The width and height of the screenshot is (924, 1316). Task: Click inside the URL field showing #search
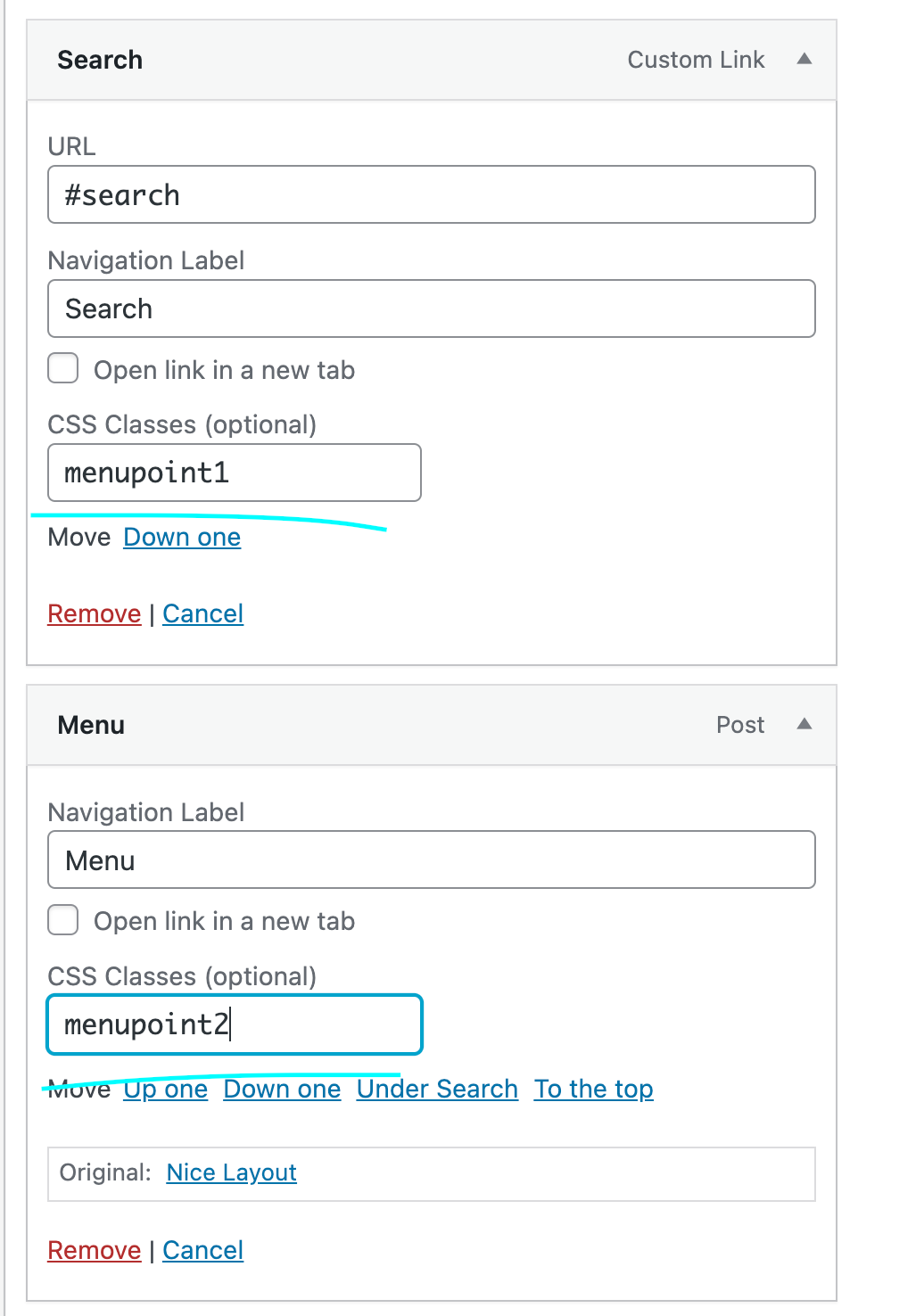click(x=432, y=194)
